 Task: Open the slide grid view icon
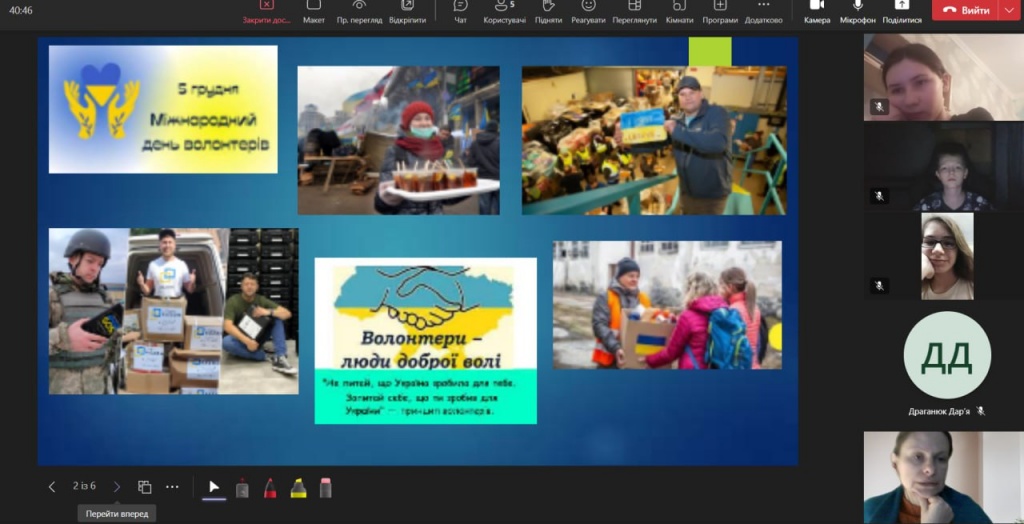pos(145,487)
